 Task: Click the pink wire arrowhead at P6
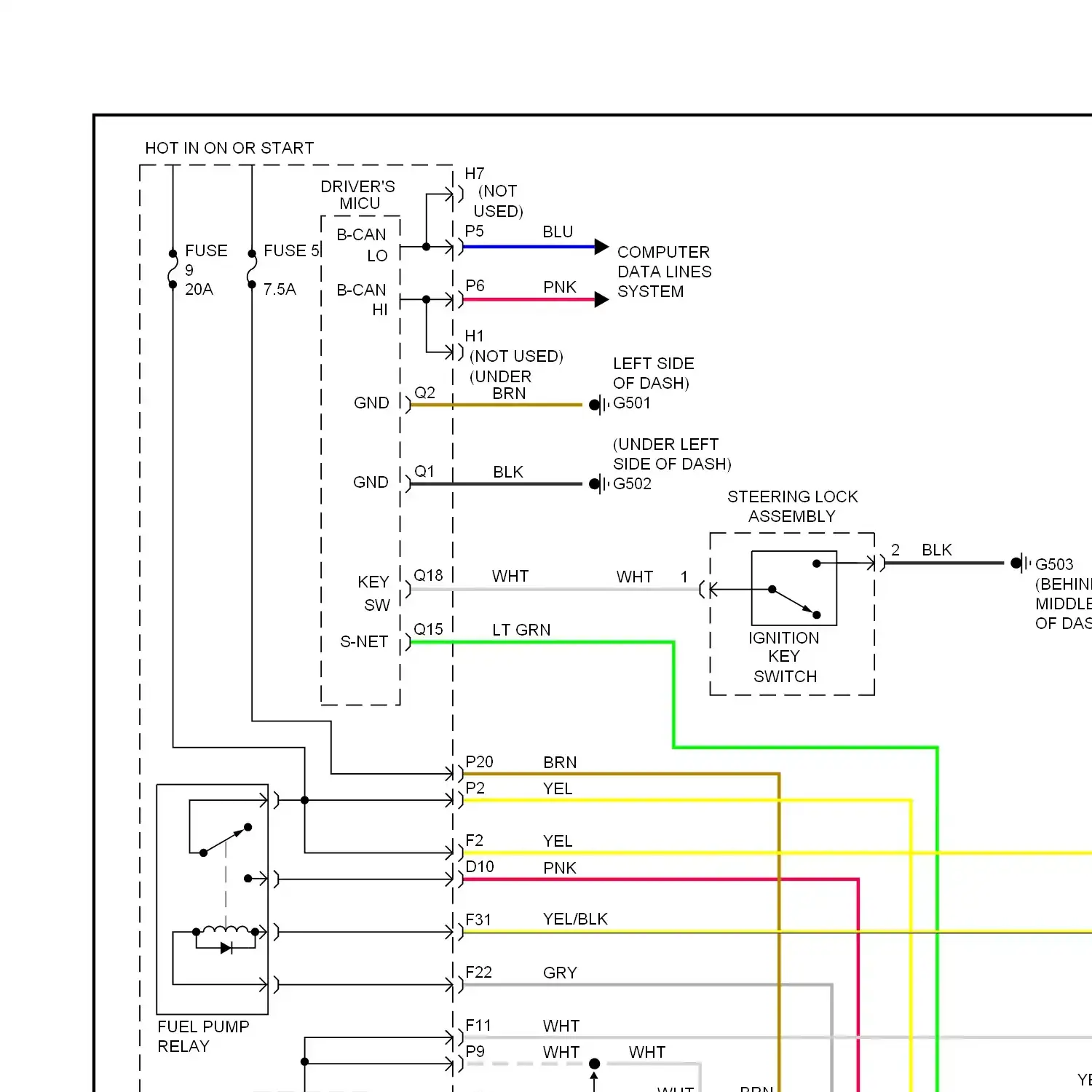[x=601, y=299]
